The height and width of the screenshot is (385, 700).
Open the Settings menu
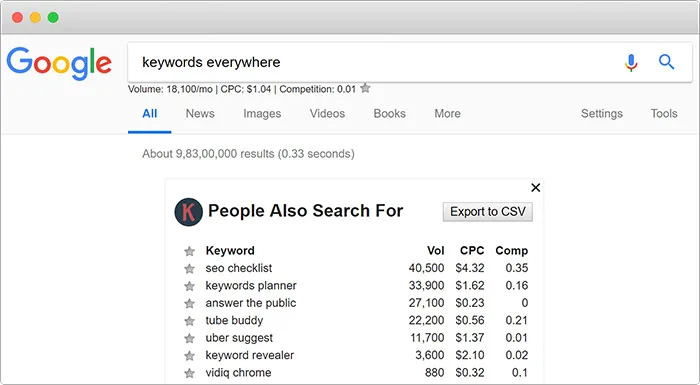(601, 113)
